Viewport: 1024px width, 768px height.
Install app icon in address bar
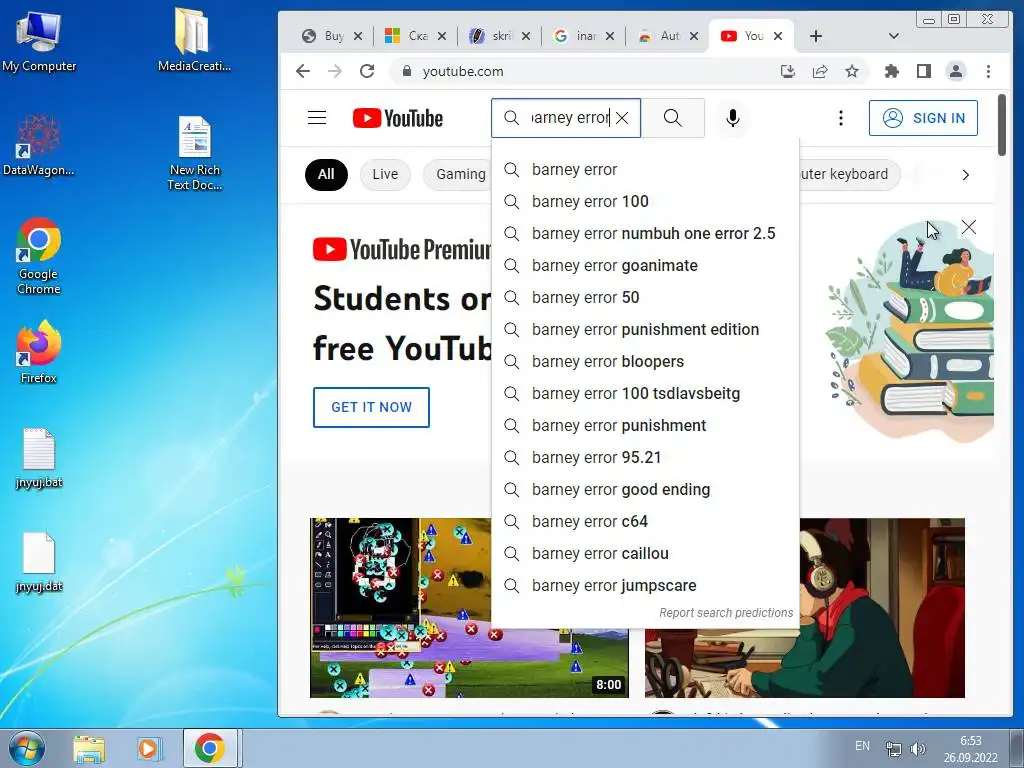click(x=788, y=71)
